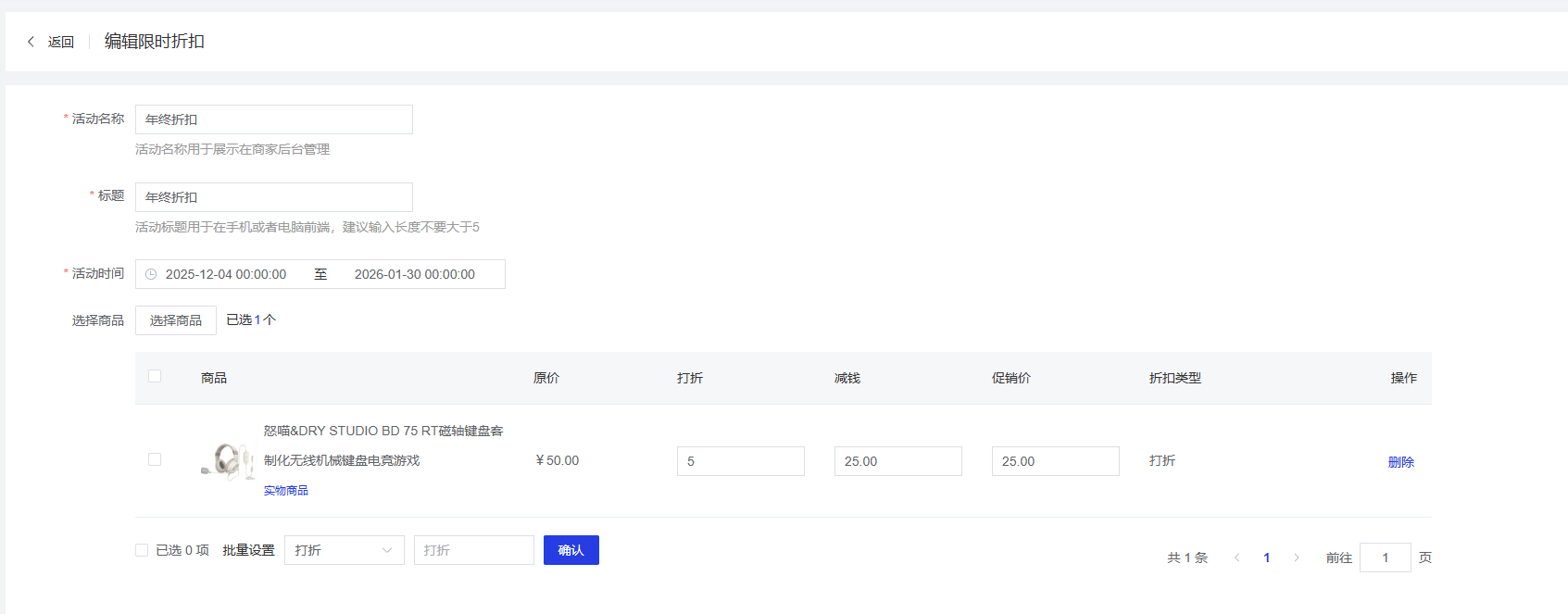Focus the 活动名称 input field
Image resolution: width=1568 pixels, height=614 pixels.
273,119
